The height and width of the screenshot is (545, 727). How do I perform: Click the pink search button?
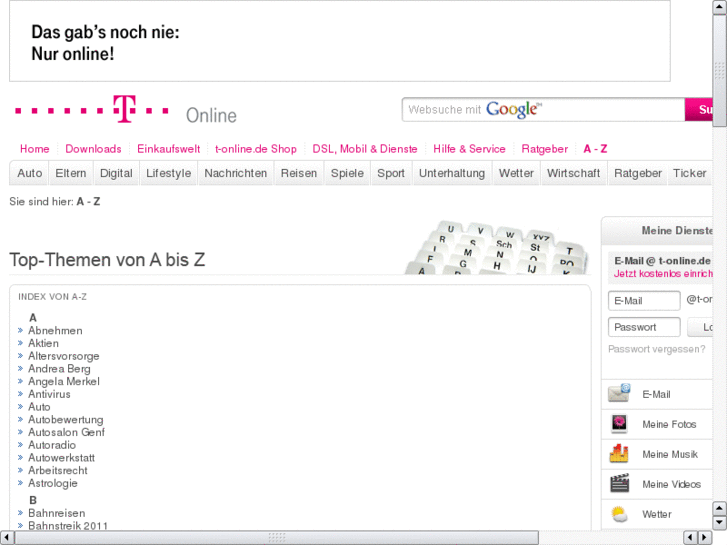coord(699,109)
